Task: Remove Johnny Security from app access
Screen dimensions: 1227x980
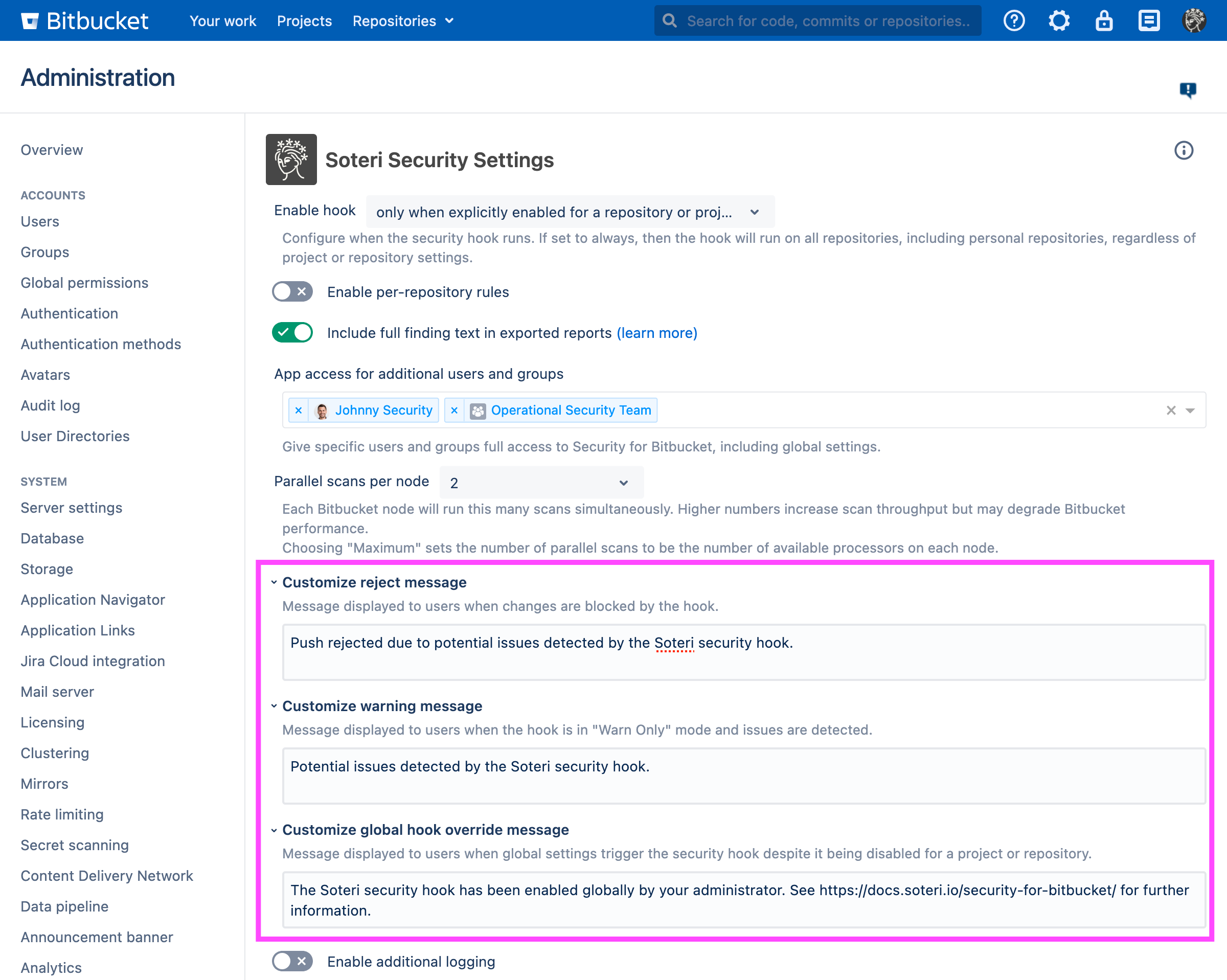Action: [x=299, y=410]
